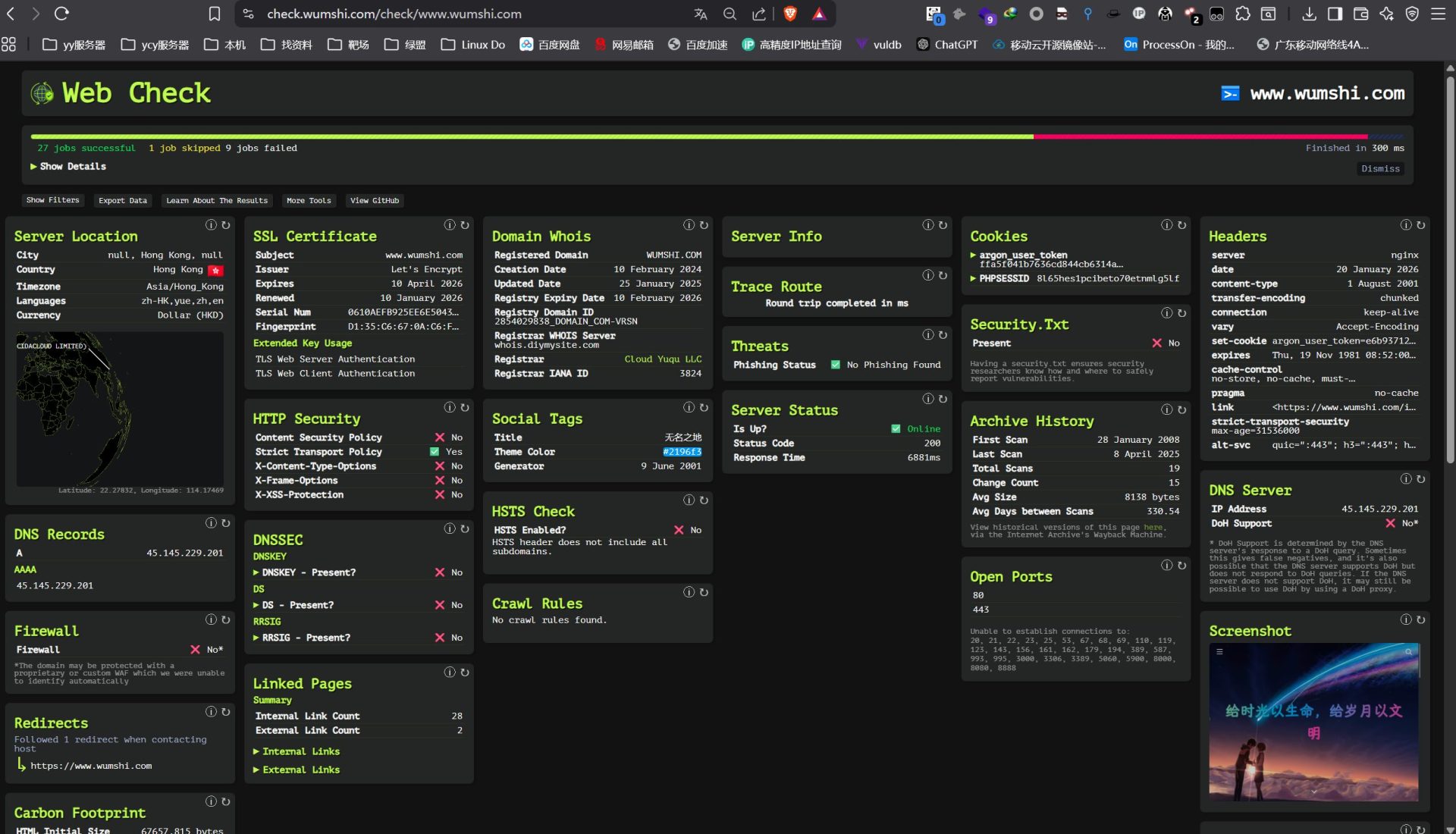This screenshot has height=834, width=1456.
Task: Open info for the Screenshot card
Action: pos(1406,620)
